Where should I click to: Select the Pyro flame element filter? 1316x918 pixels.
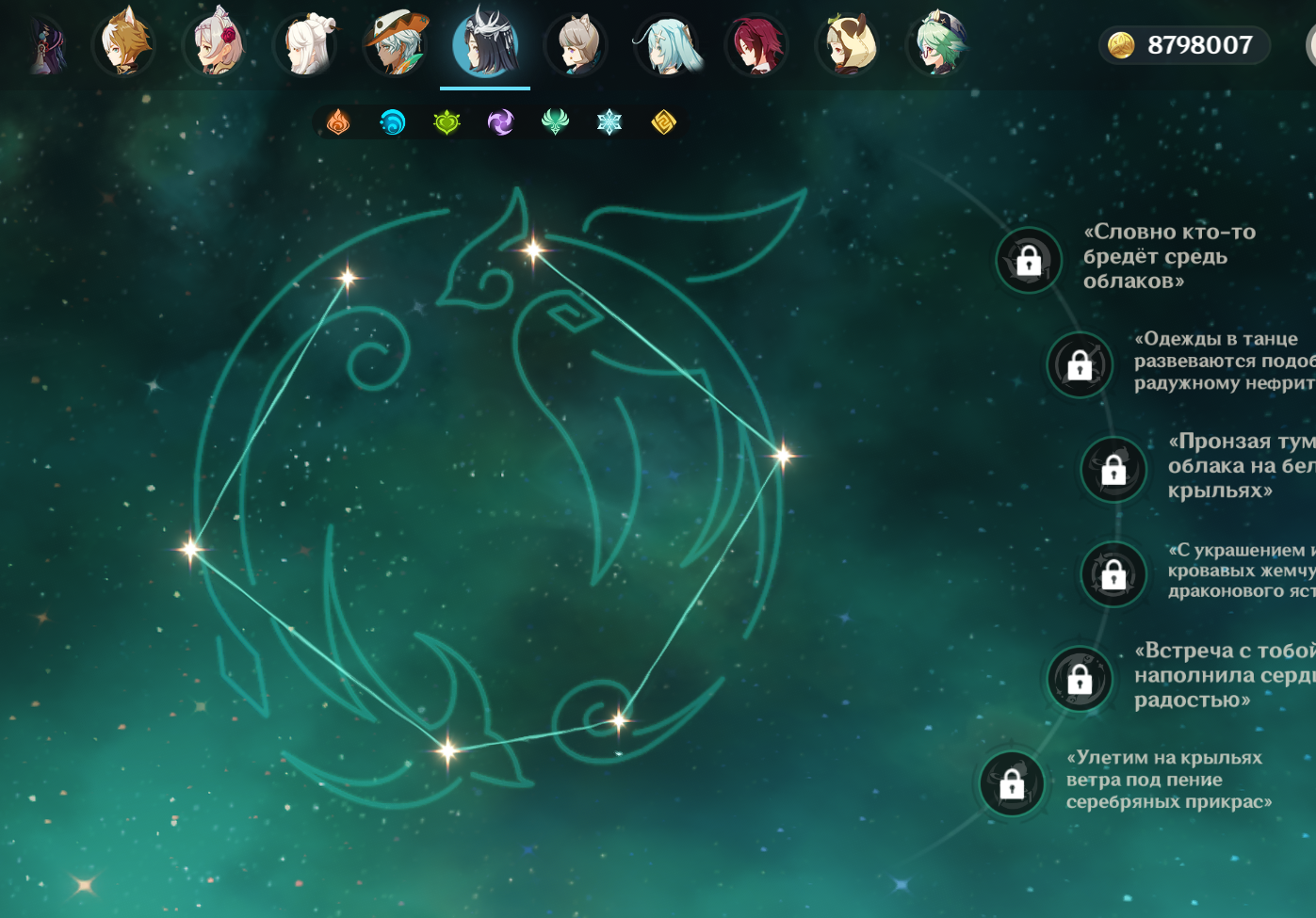click(338, 122)
